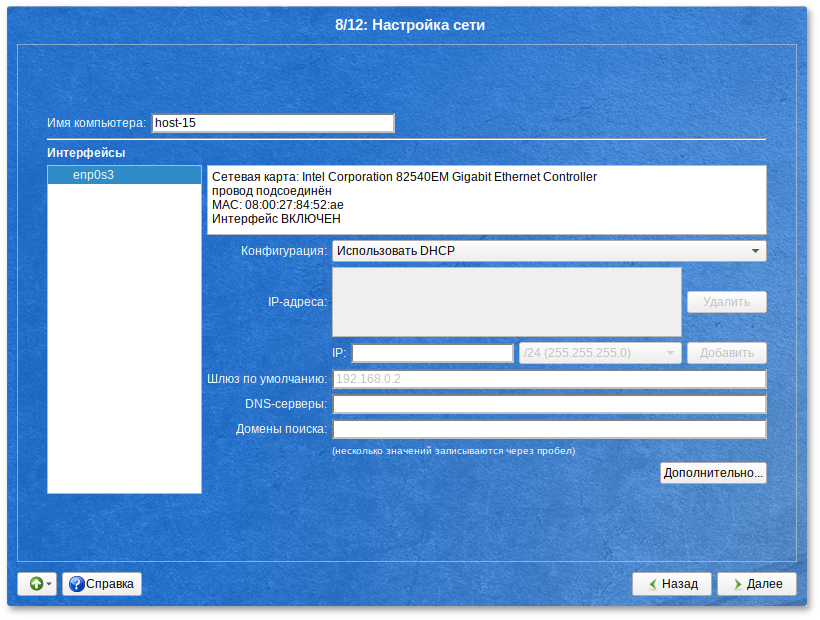The image size is (820, 620).
Task: Focus the Имя компьютера field
Action: click(x=273, y=123)
